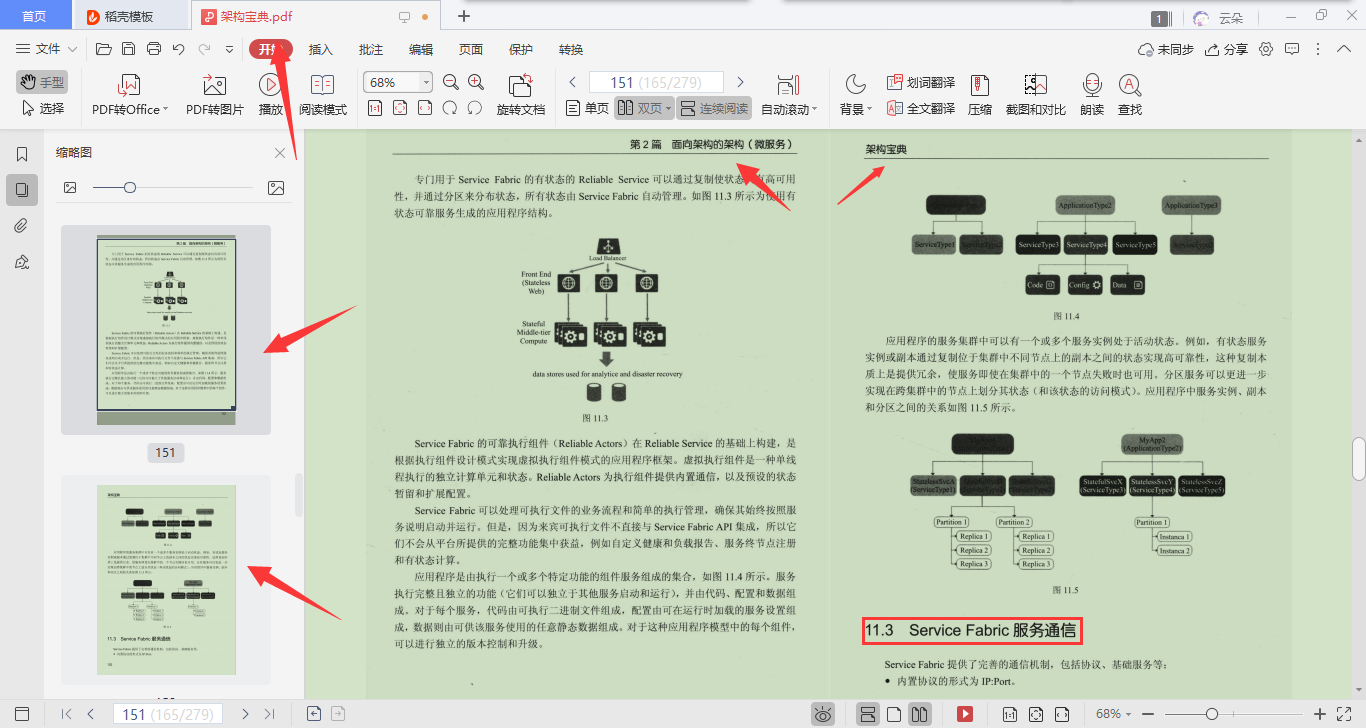Start slideshow with 播放
Image resolution: width=1366 pixels, height=728 pixels.
(x=270, y=95)
